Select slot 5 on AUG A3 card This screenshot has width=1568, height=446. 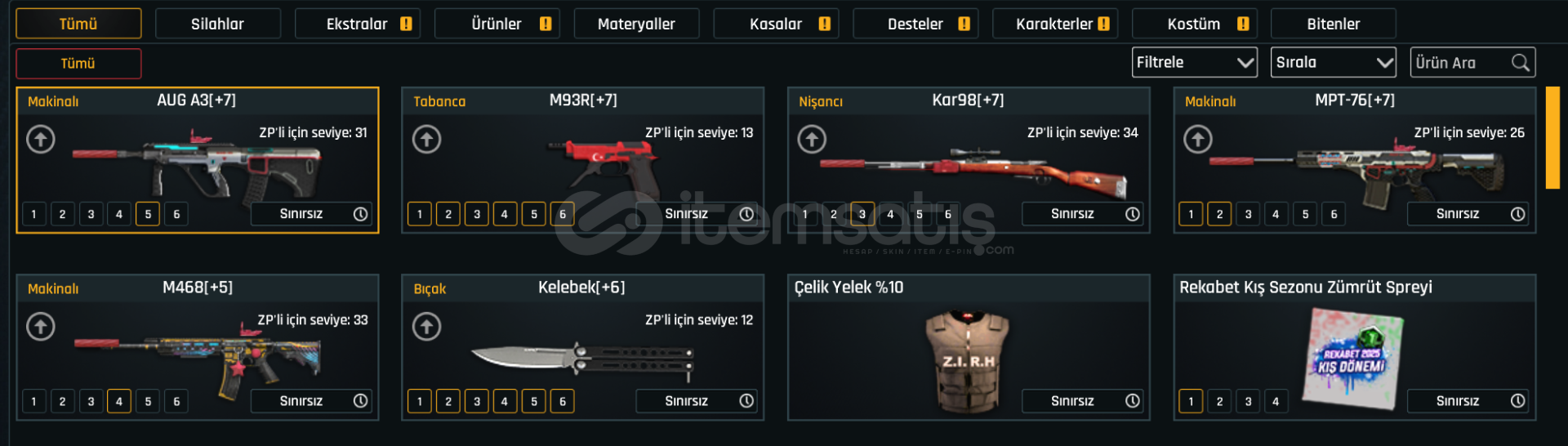pos(148,214)
